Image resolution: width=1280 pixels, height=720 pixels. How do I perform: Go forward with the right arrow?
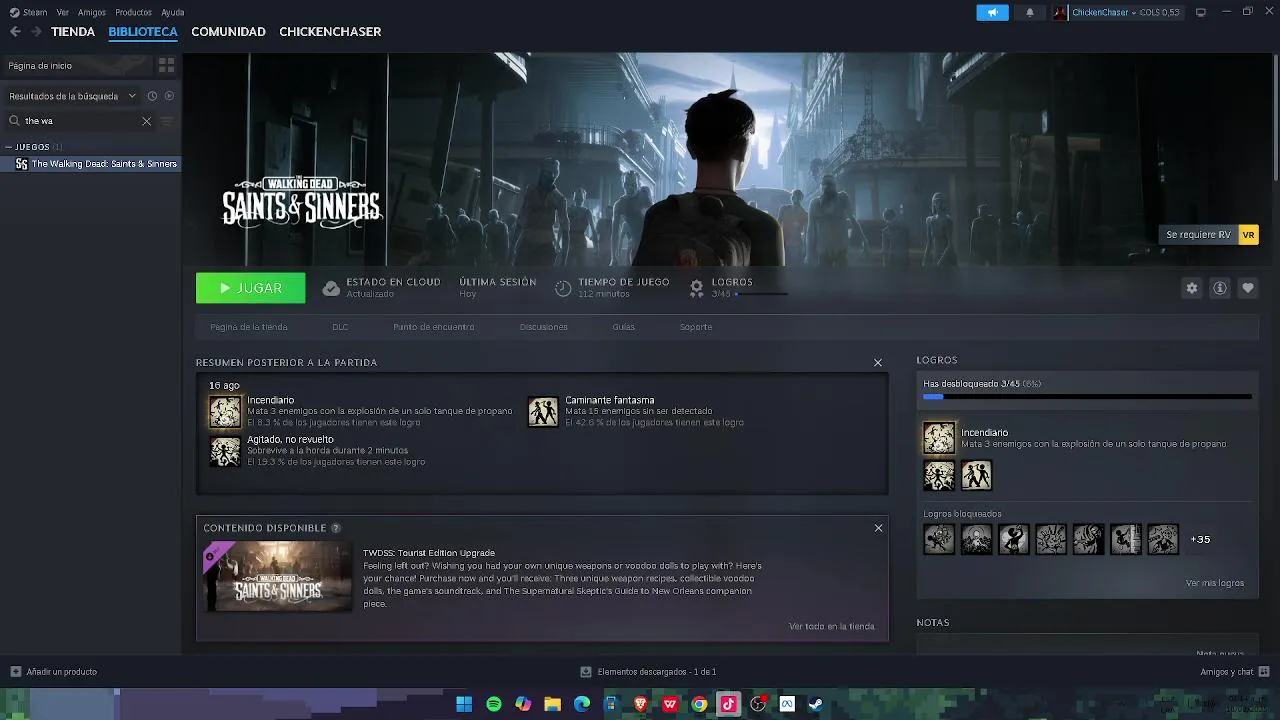pos(36,32)
